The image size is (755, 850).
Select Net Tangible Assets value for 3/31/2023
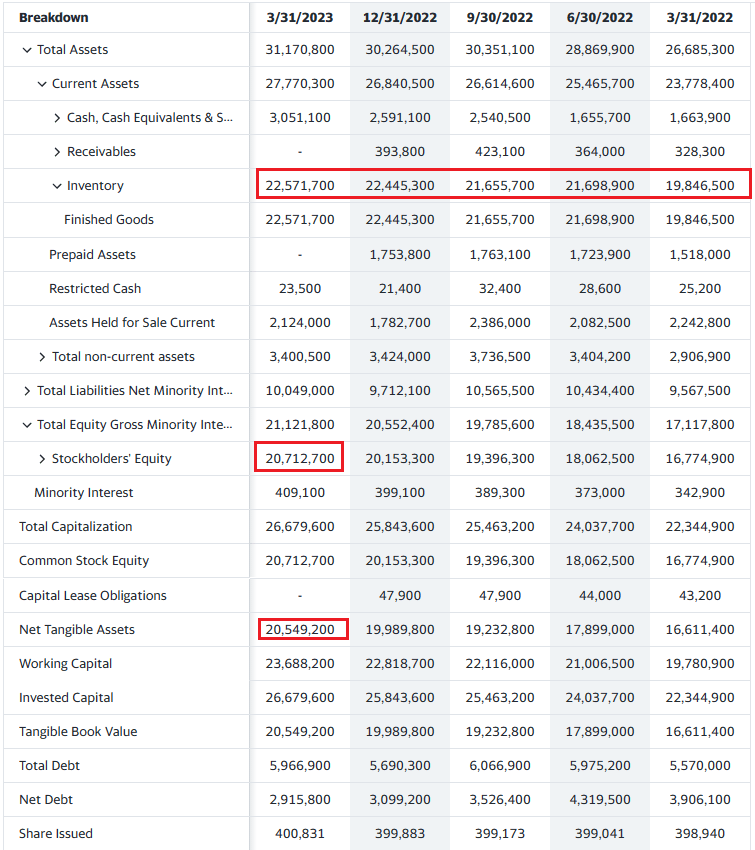pyautogui.click(x=300, y=629)
